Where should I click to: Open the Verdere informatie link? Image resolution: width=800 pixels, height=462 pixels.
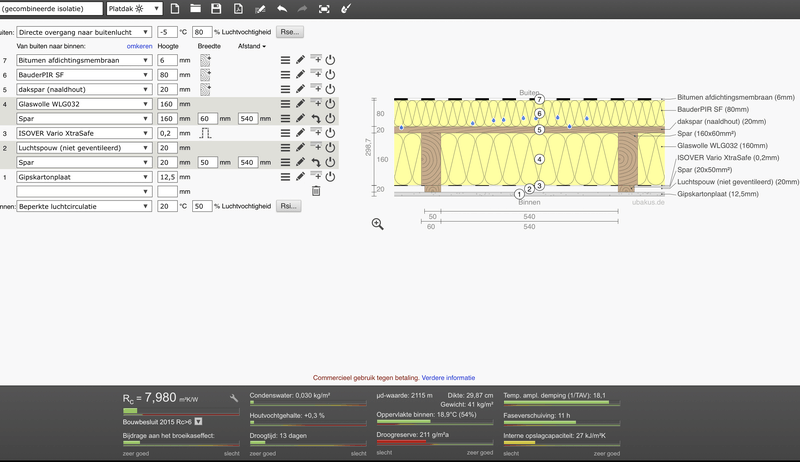point(448,378)
